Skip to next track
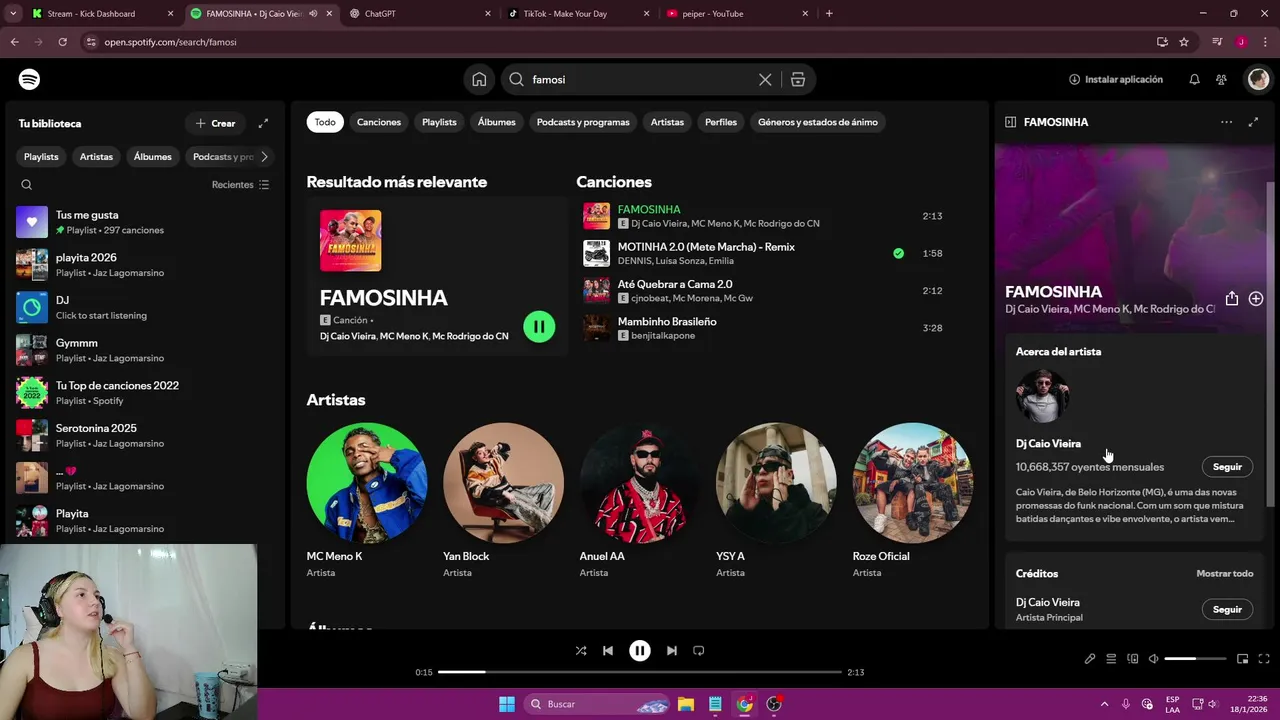Viewport: 1280px width, 720px height. (x=672, y=650)
